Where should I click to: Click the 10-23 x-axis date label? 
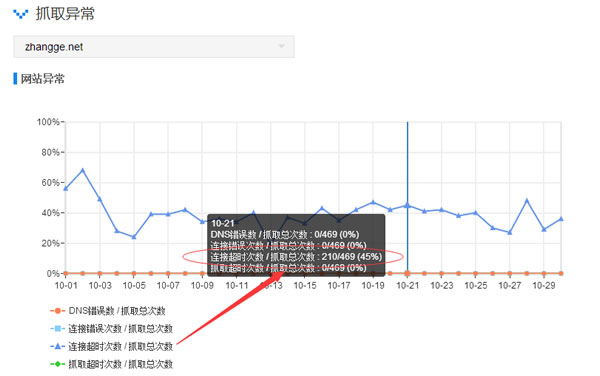(442, 285)
